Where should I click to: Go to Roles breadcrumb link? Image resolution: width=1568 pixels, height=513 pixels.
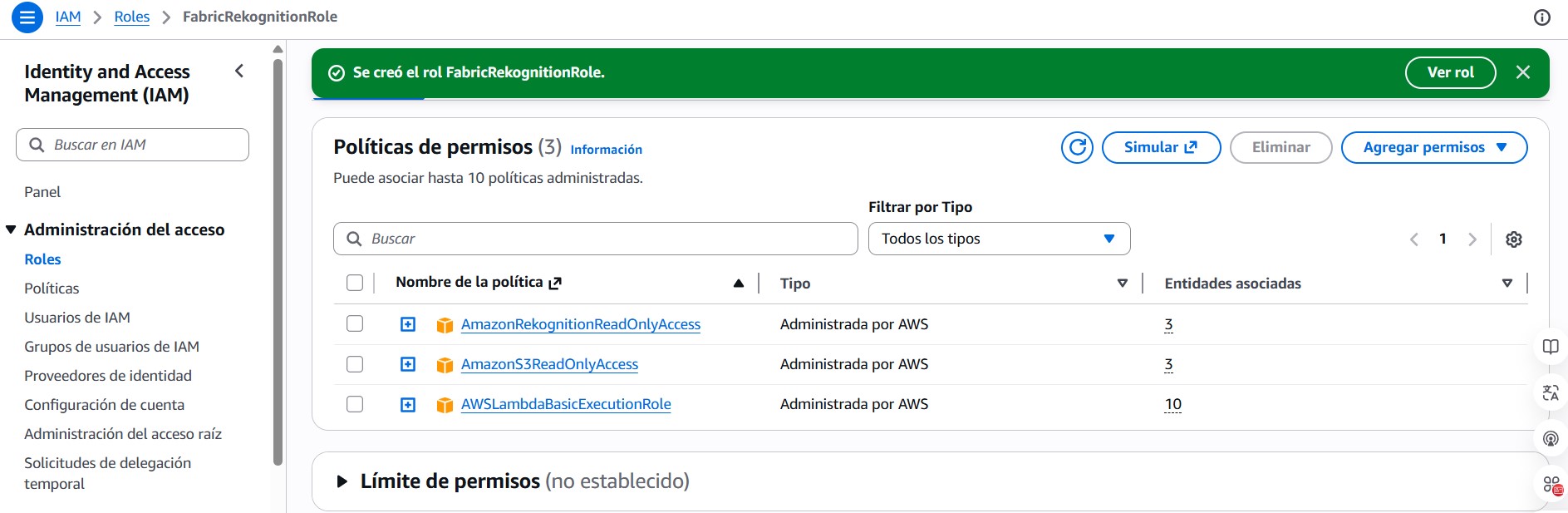pos(132,17)
